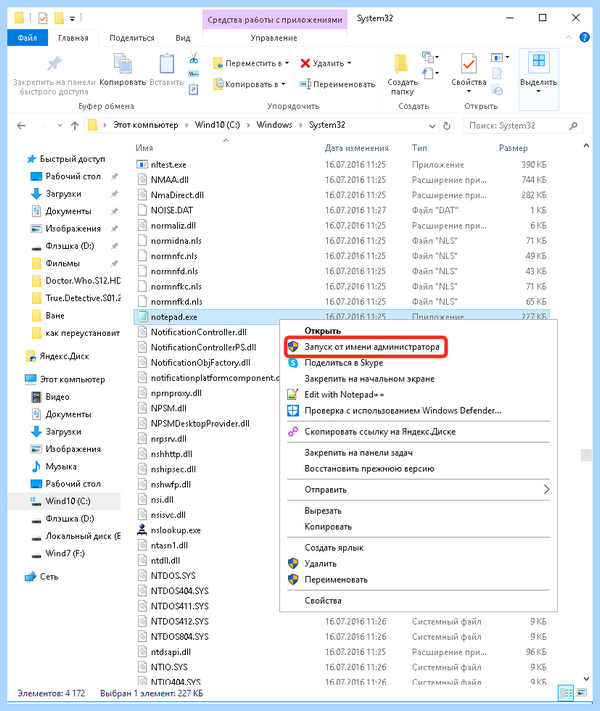Click Windows breadcrumb in address bar
This screenshot has width=600, height=711.
[274, 125]
